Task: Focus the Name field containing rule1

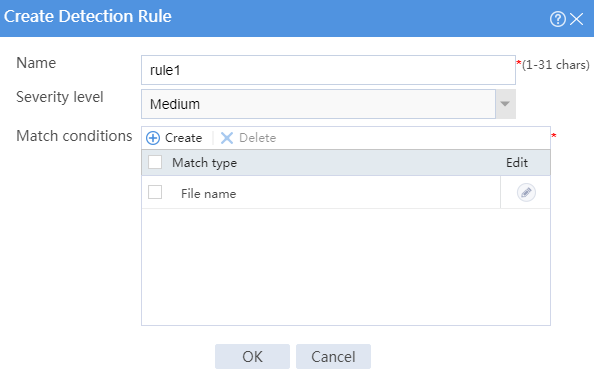Action: click(328, 70)
